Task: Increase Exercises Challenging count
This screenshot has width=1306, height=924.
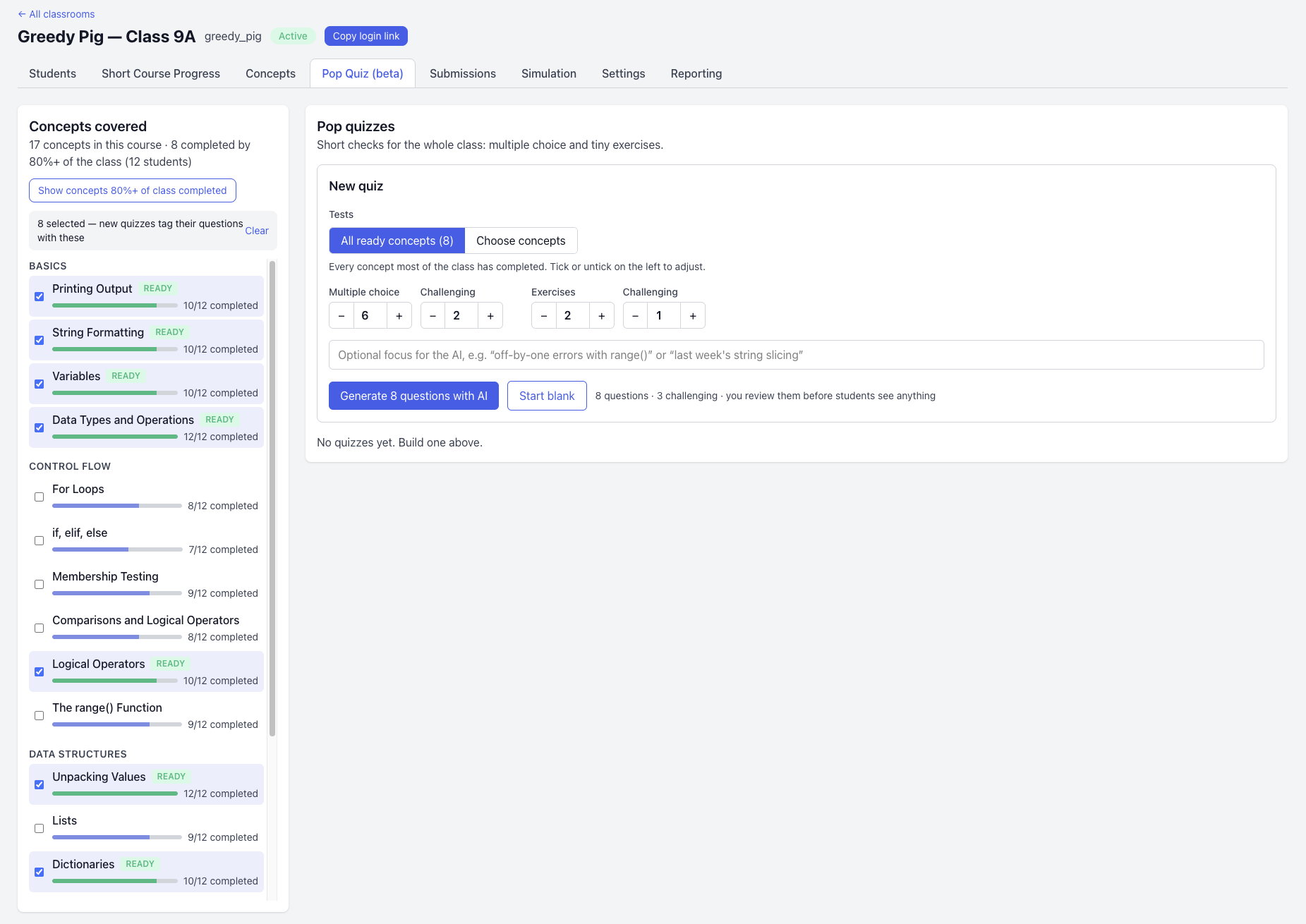Action: [x=693, y=315]
